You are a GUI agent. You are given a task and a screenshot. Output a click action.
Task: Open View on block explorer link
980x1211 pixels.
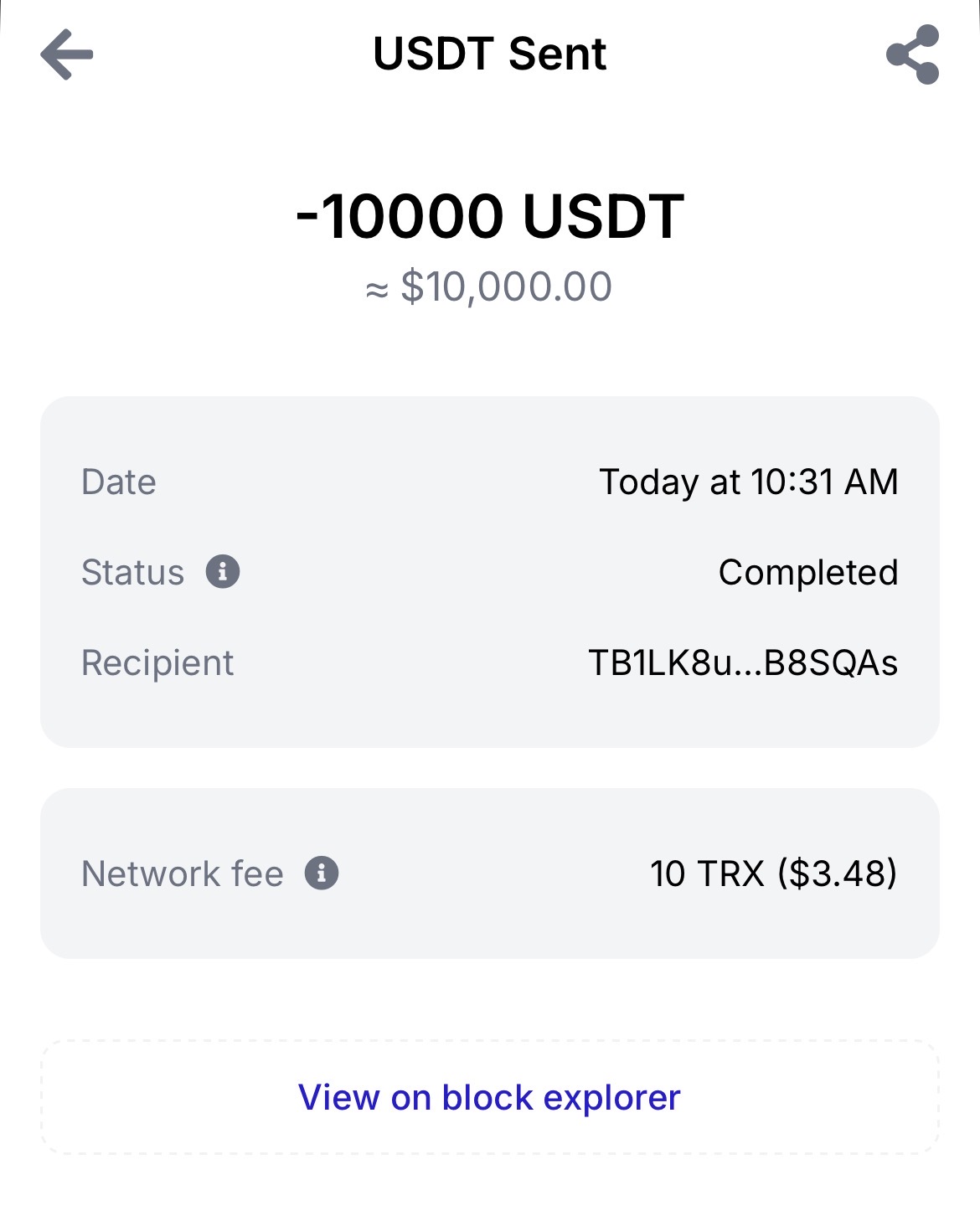[489, 1097]
